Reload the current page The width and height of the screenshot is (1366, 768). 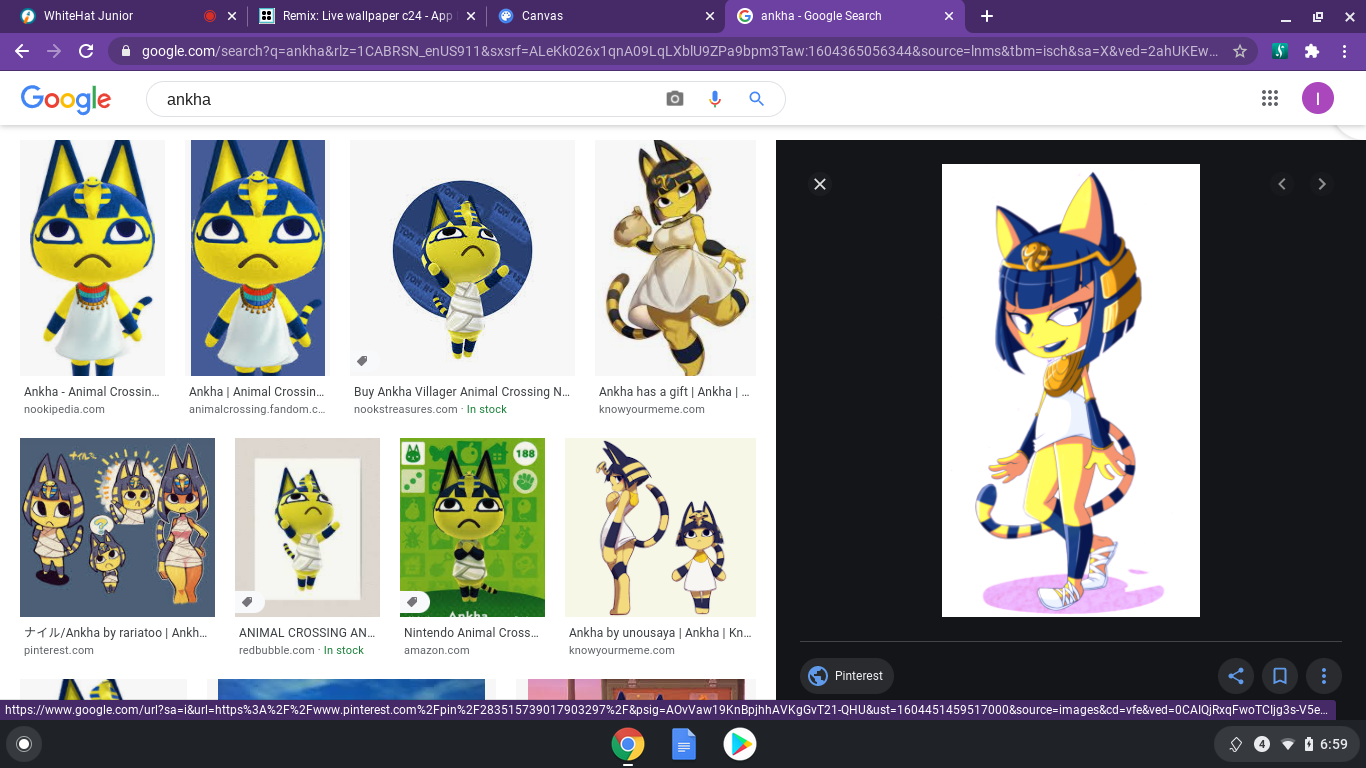tap(86, 51)
